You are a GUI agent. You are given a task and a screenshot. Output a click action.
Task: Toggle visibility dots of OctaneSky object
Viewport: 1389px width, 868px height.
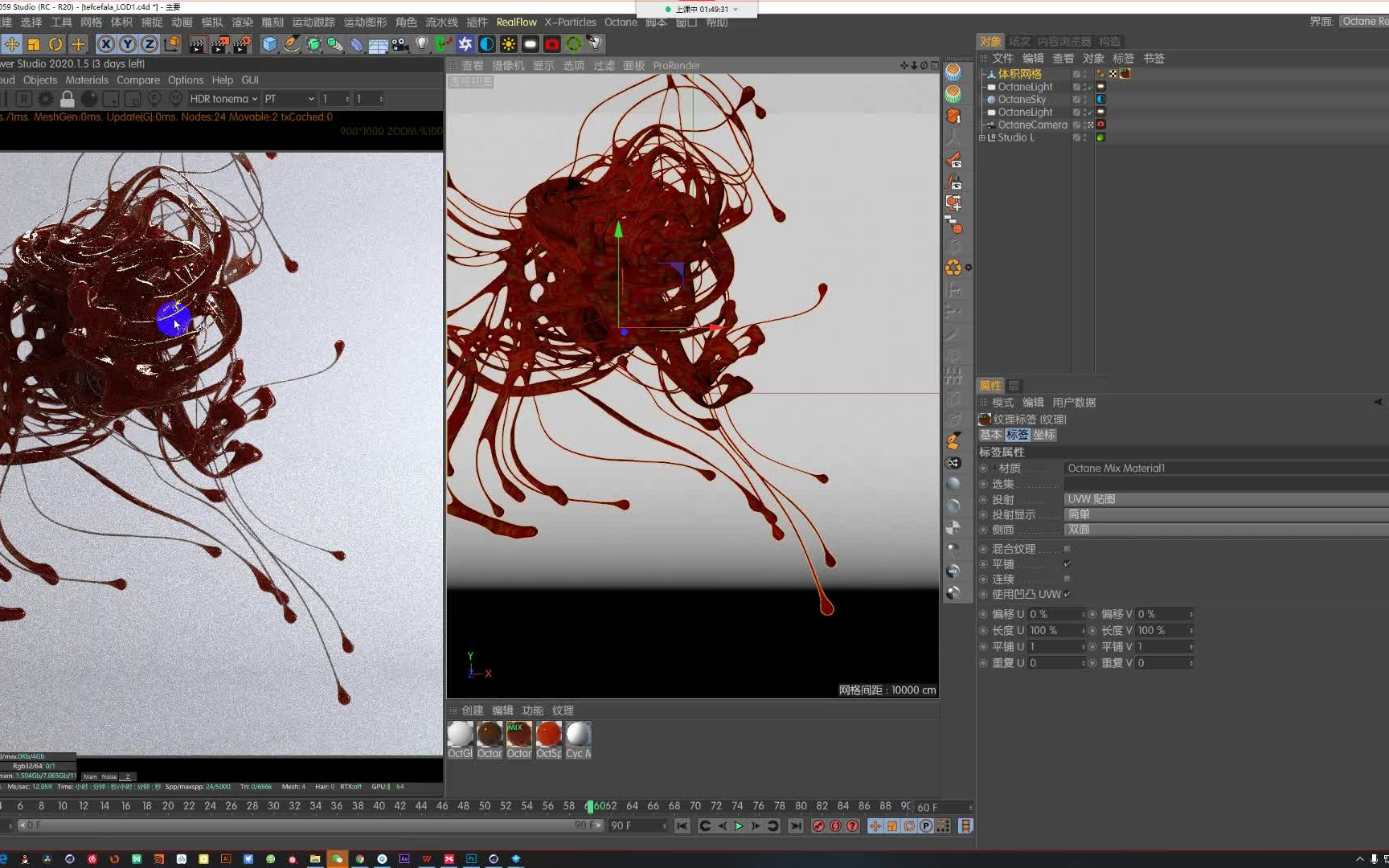pyautogui.click(x=1084, y=100)
